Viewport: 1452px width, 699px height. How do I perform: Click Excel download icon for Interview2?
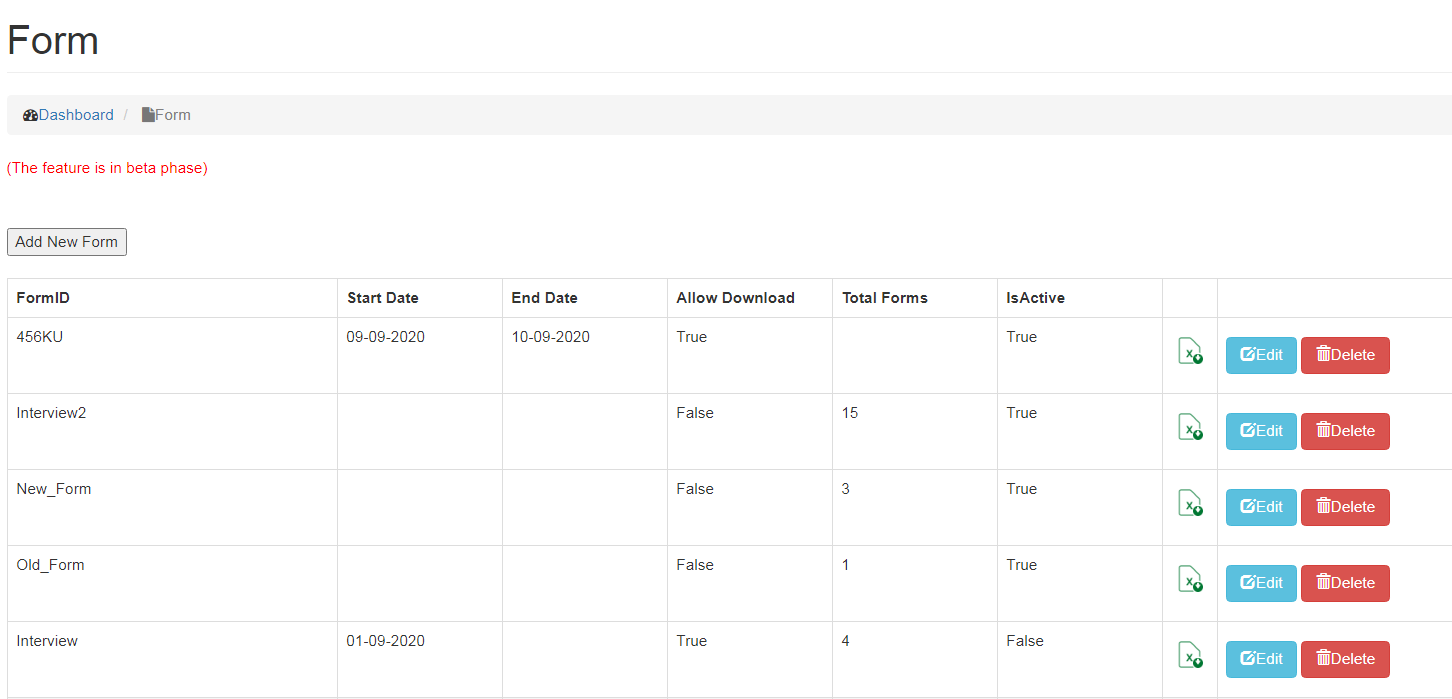click(x=1190, y=428)
